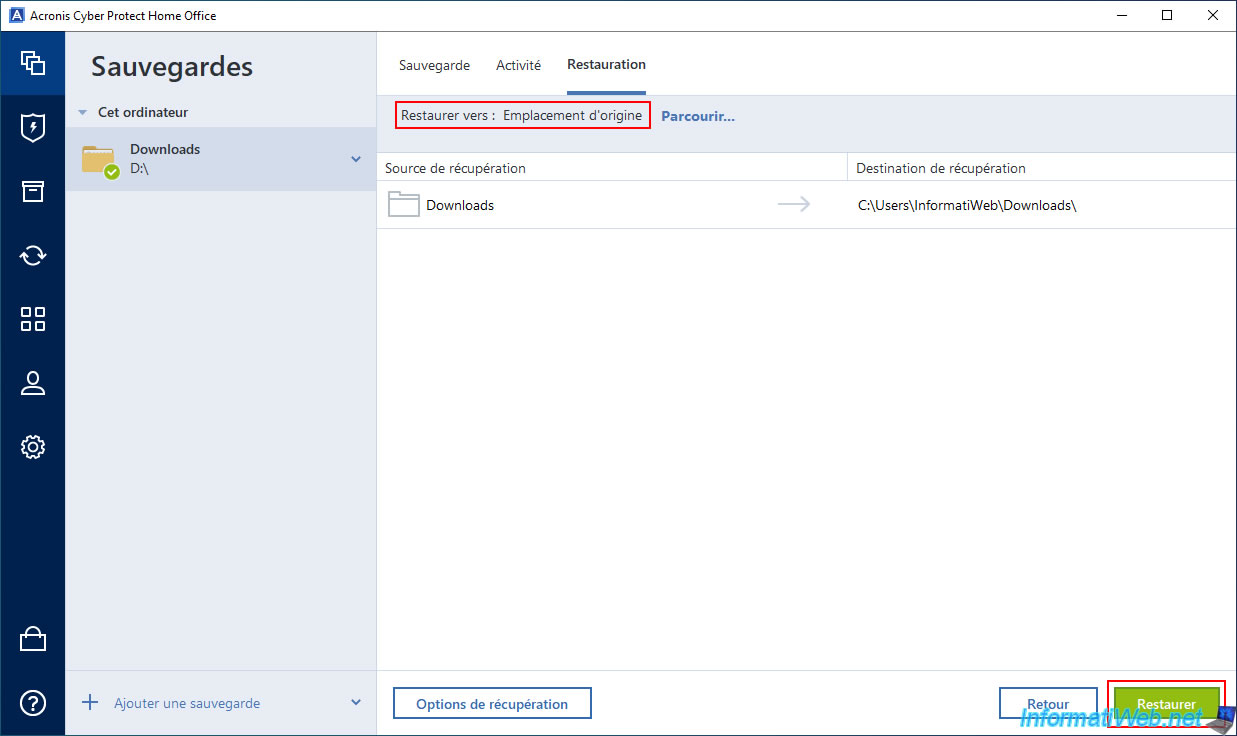This screenshot has height=736, width=1237.
Task: Click the Acronis logo in title bar
Action: [x=16, y=16]
